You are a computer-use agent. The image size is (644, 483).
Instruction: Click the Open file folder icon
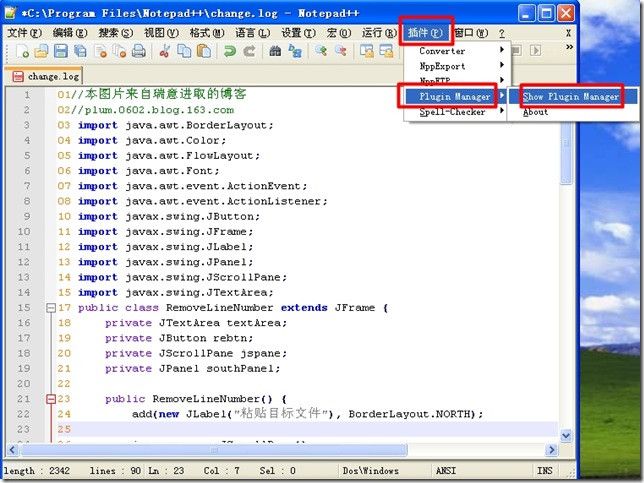click(x=41, y=51)
